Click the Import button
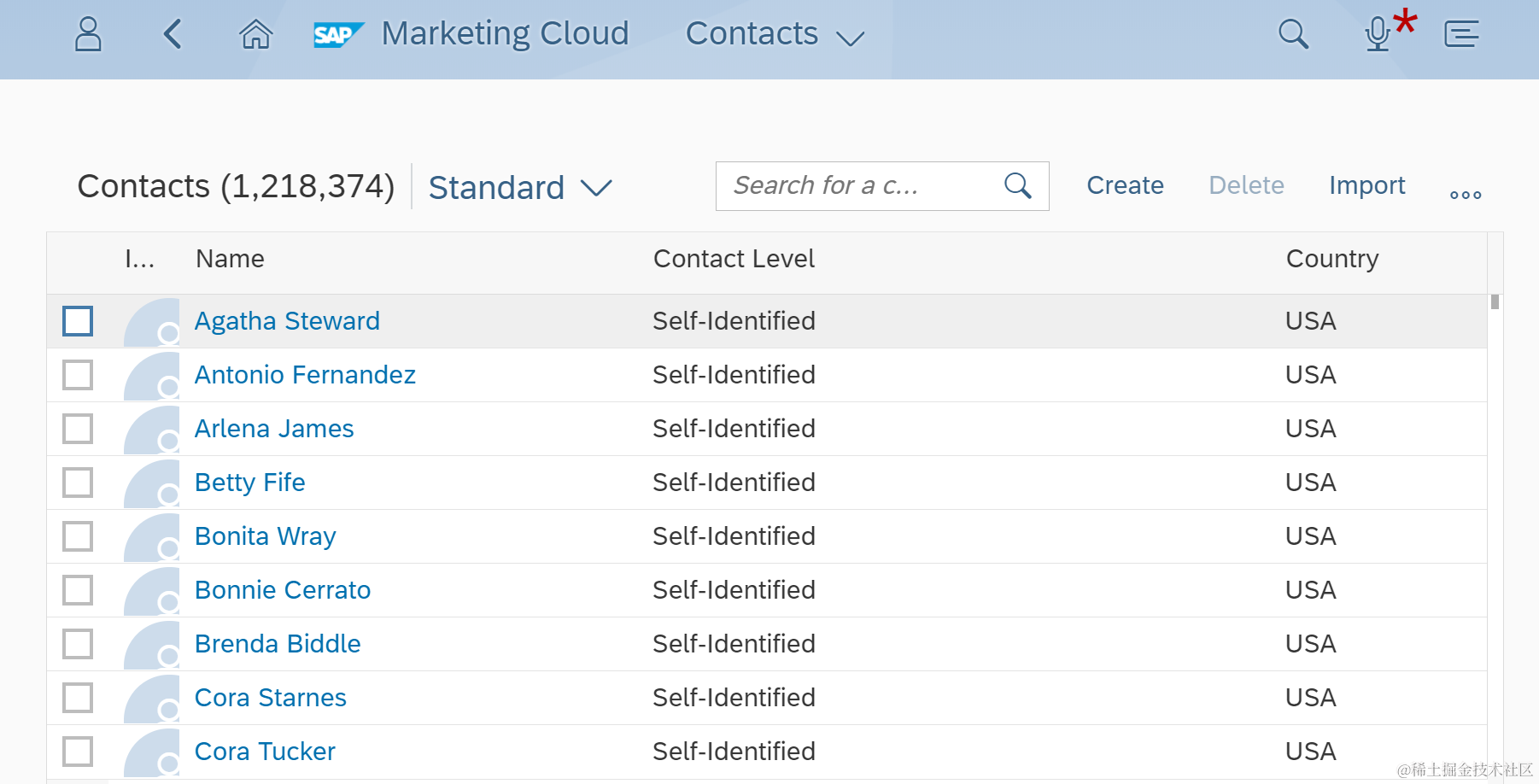Screen dimensions: 1539x784 pos(1366,185)
